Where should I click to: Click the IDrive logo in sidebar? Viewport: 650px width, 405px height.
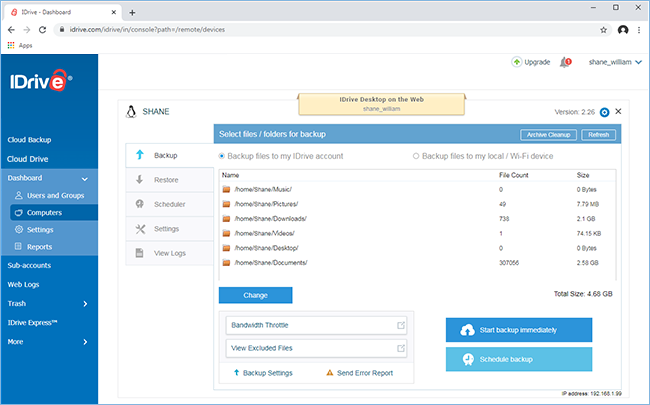[41, 80]
